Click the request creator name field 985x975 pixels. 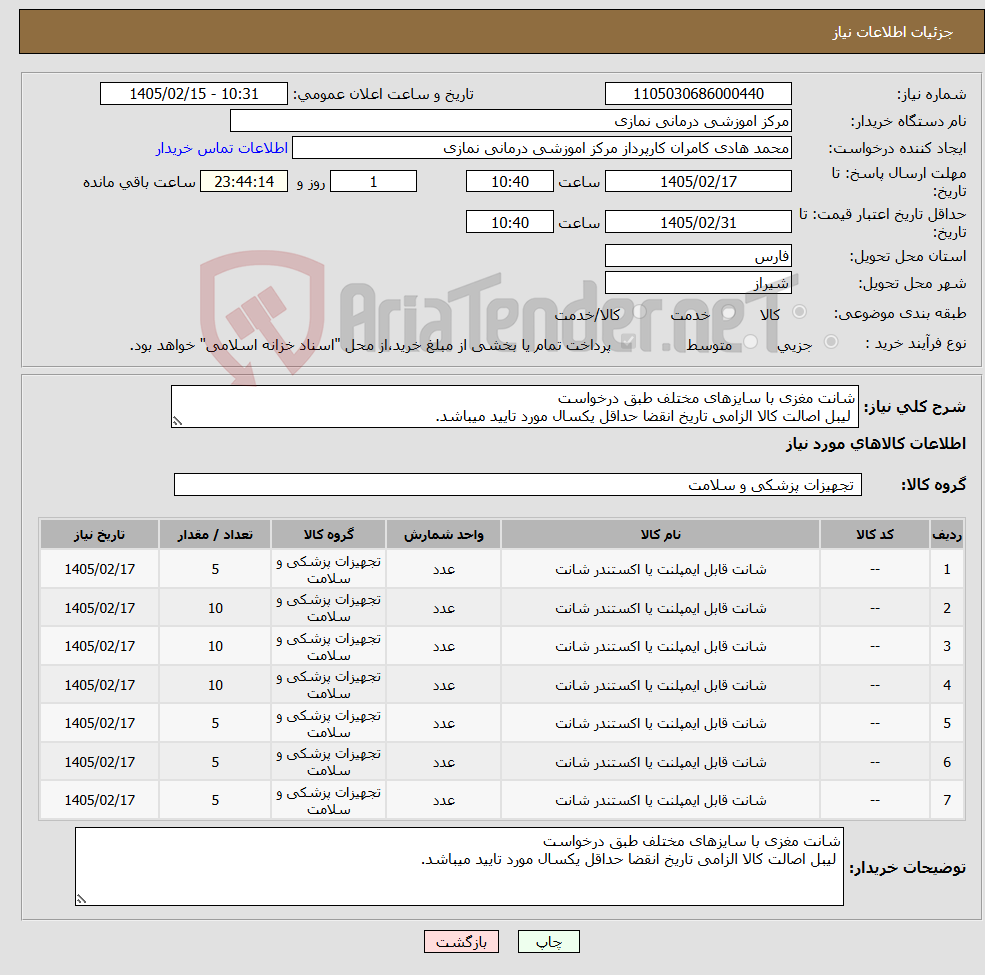pos(541,148)
